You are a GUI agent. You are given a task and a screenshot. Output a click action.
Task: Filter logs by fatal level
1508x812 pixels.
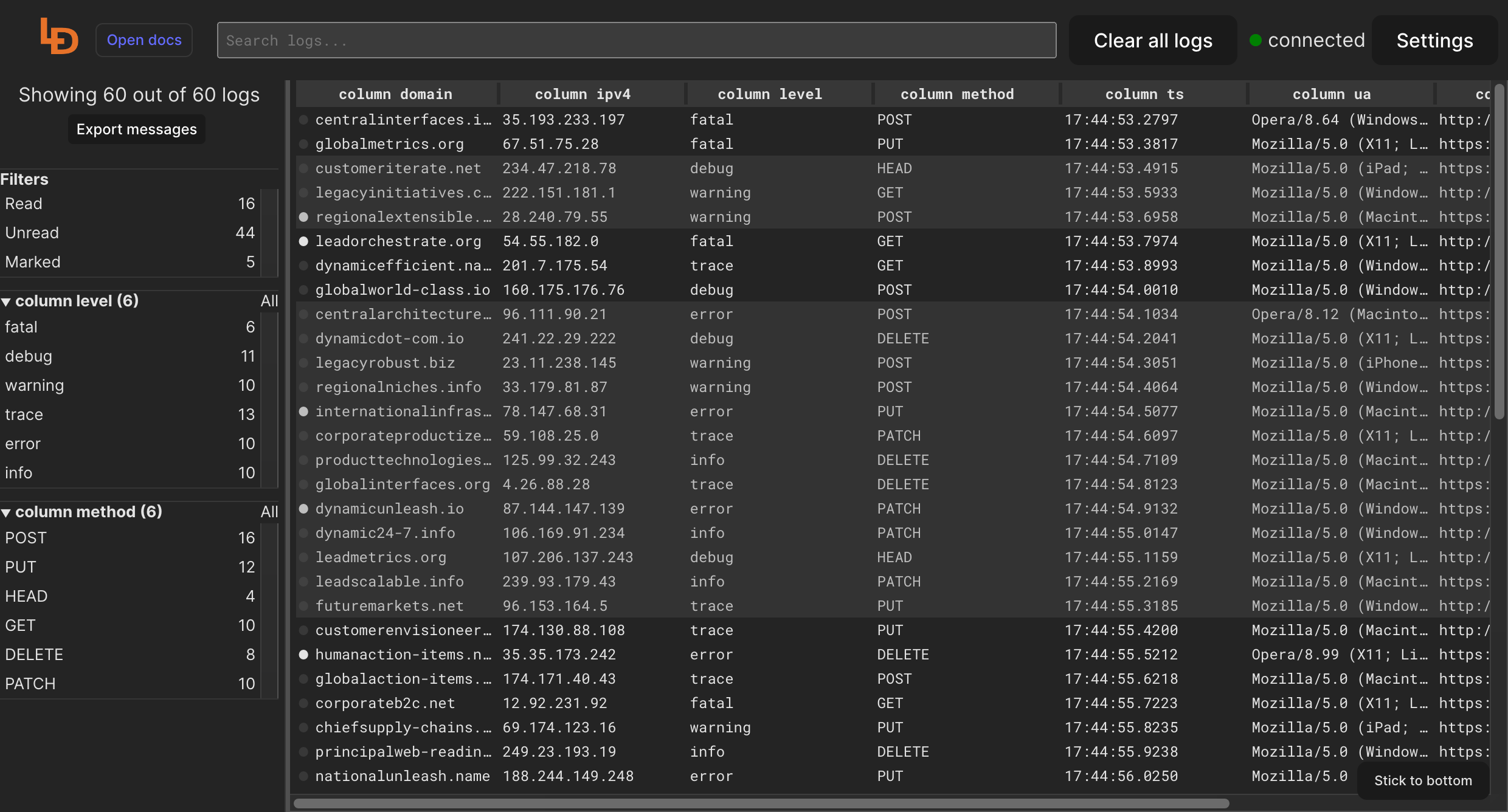21,327
